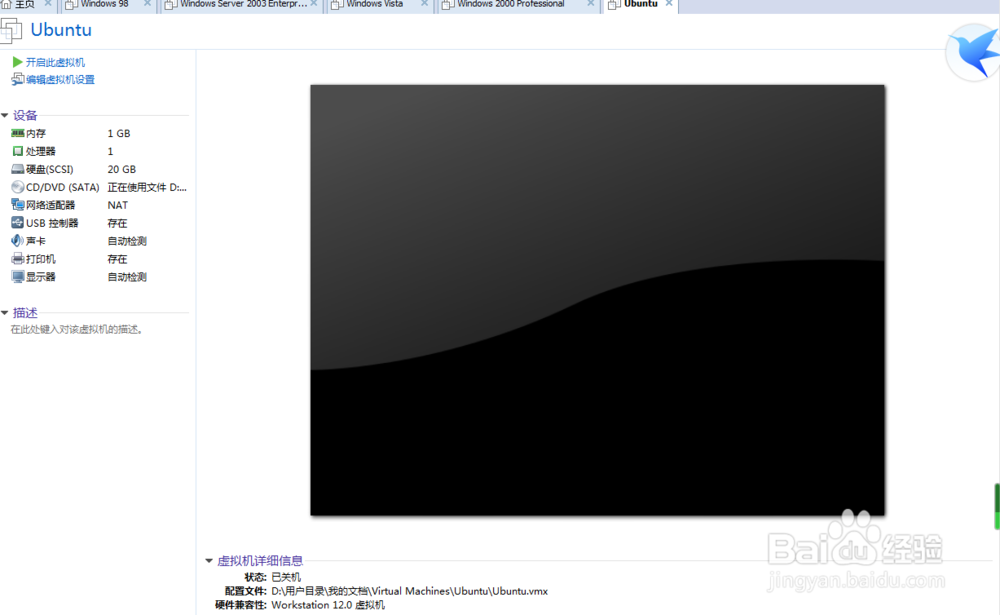Image resolution: width=1000 pixels, height=615 pixels.
Task: Click the Ubuntu VM title icon
Action: tap(11, 31)
